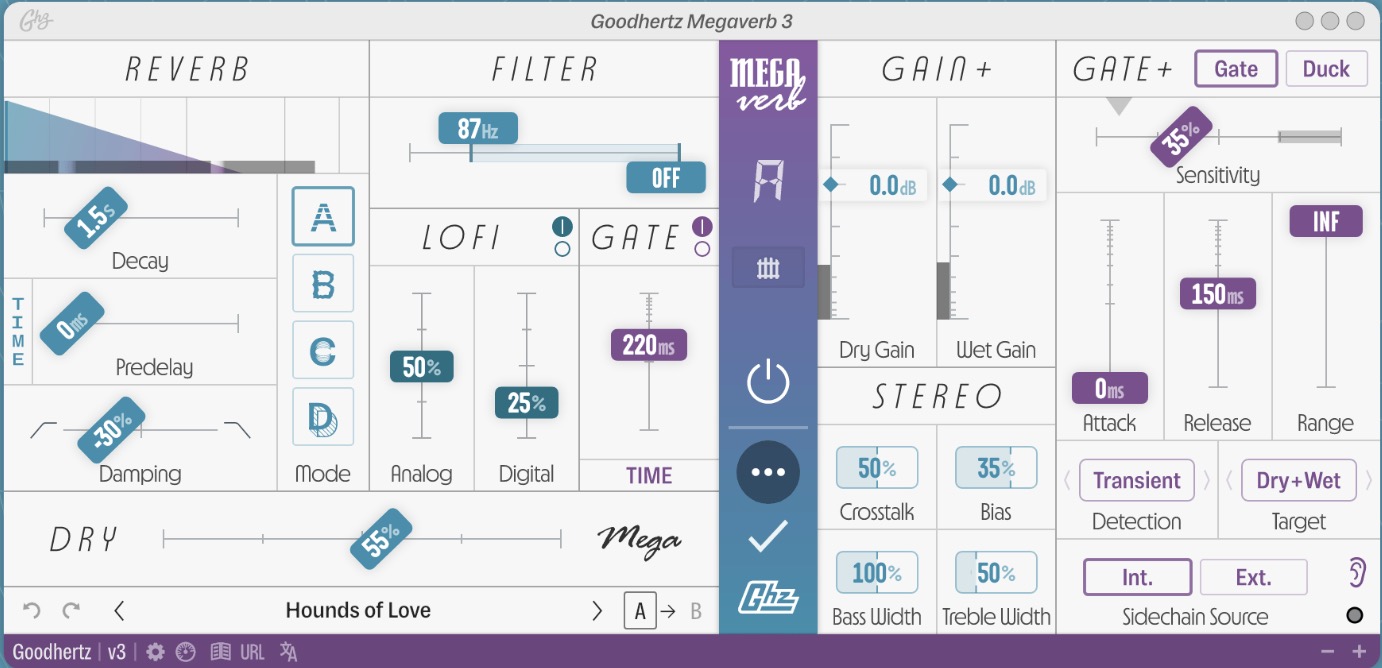Open the Dry+Wet target selector
The image size is (1382, 668).
click(1299, 481)
